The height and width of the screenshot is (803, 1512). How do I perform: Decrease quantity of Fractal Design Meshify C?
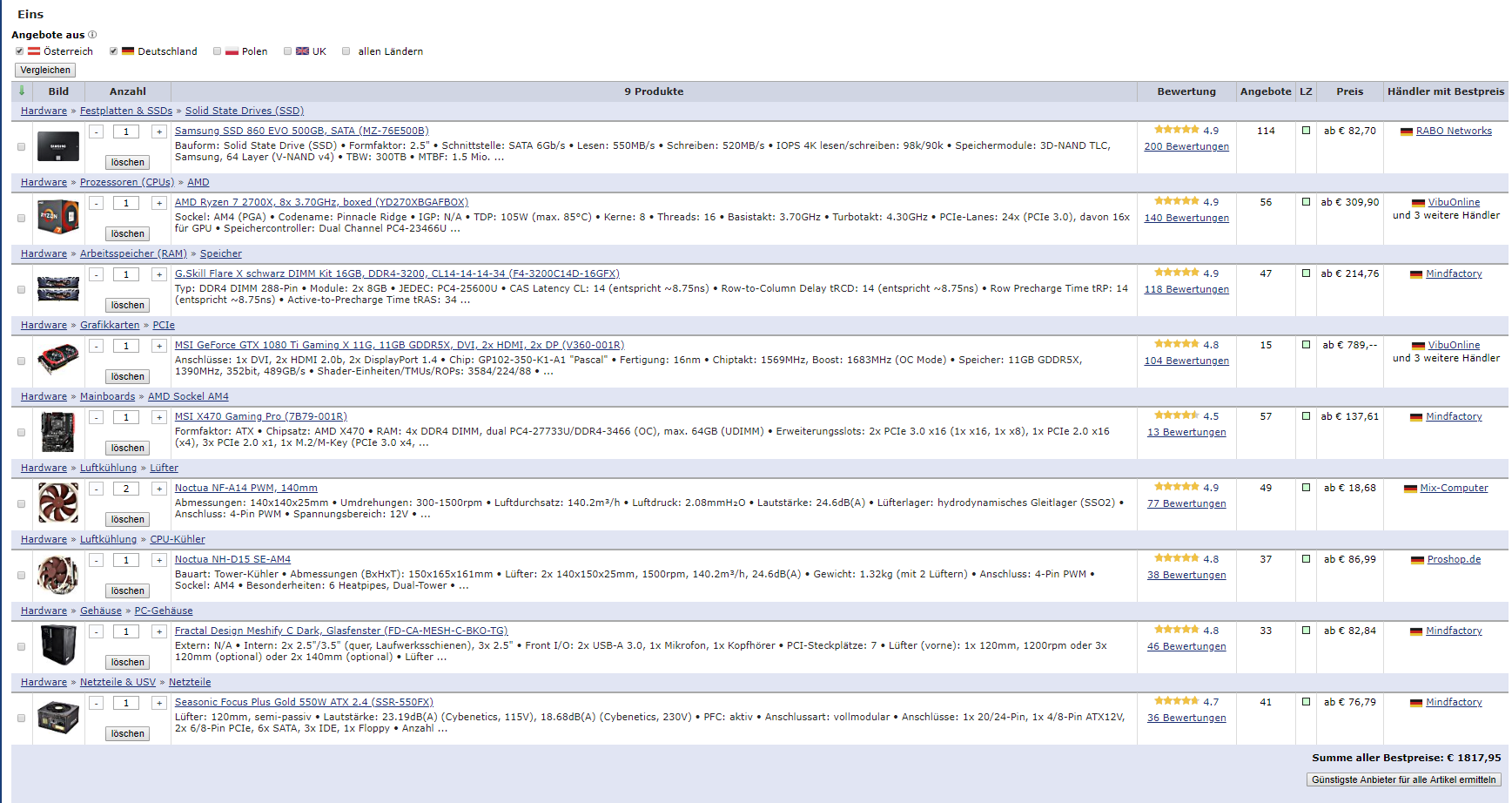coord(97,631)
